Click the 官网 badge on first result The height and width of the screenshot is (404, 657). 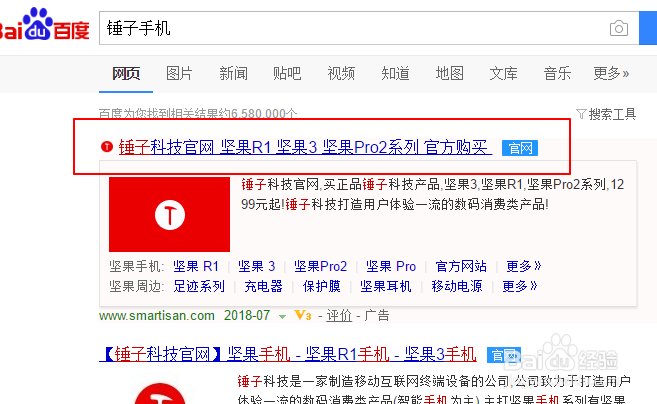[520, 148]
